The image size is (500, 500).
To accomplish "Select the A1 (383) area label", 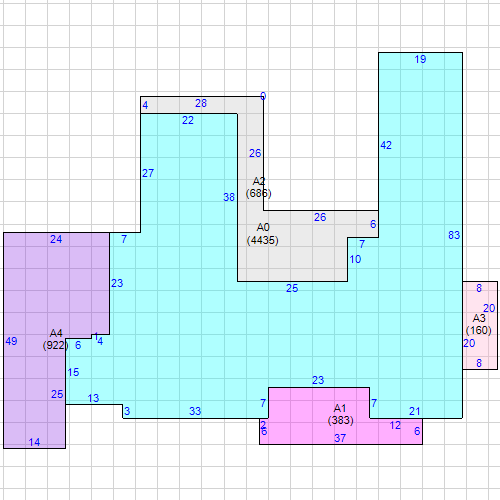I will 340,414.
